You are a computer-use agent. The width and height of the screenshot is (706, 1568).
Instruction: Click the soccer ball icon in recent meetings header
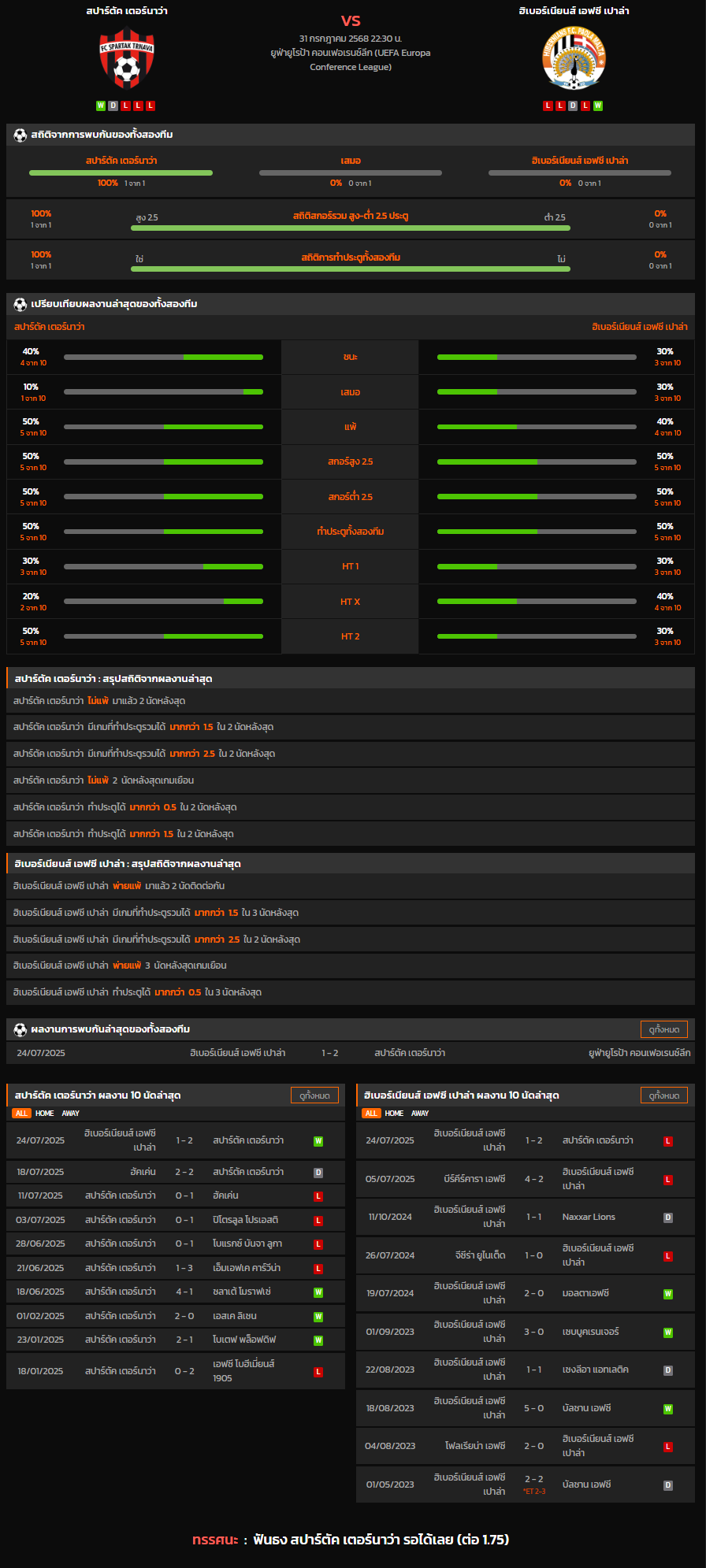point(20,1029)
